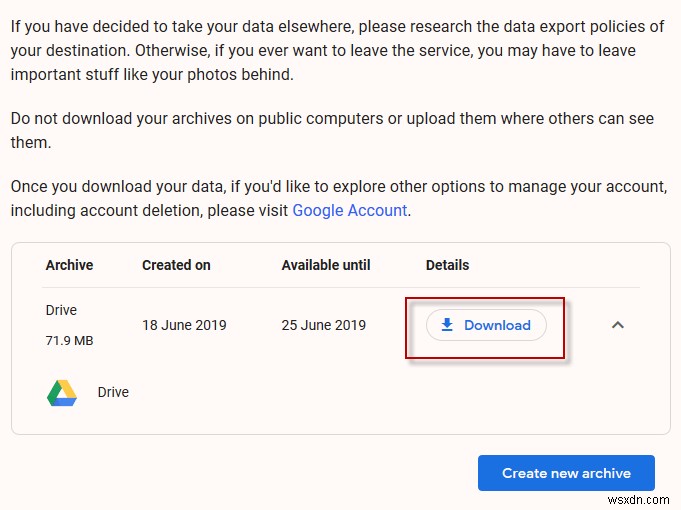Open the Google Account link
This screenshot has width=681, height=510.
tap(350, 210)
